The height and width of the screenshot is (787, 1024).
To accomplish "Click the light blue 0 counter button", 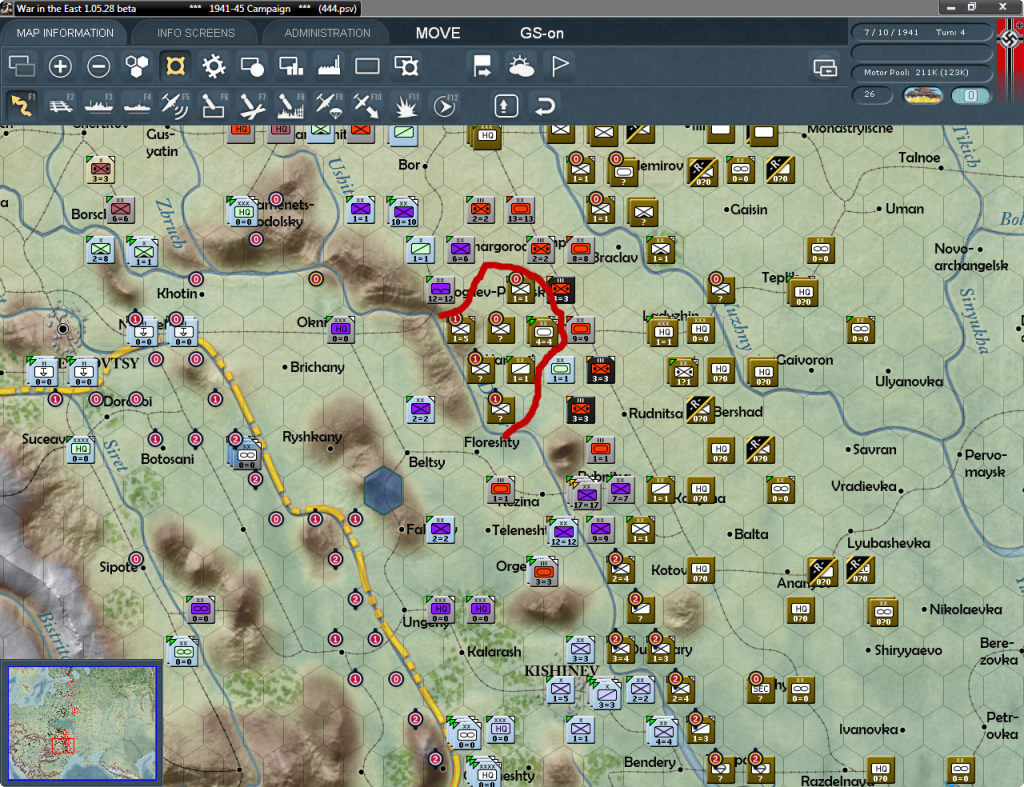I will [971, 95].
